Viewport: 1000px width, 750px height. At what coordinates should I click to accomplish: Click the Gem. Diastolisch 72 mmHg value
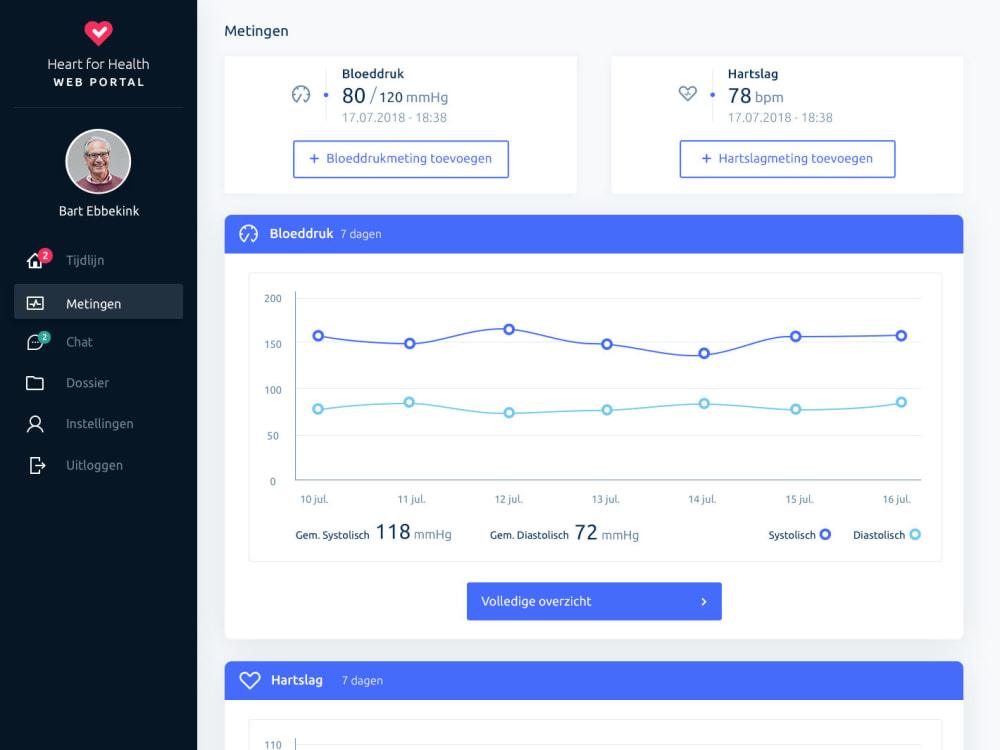click(x=607, y=533)
